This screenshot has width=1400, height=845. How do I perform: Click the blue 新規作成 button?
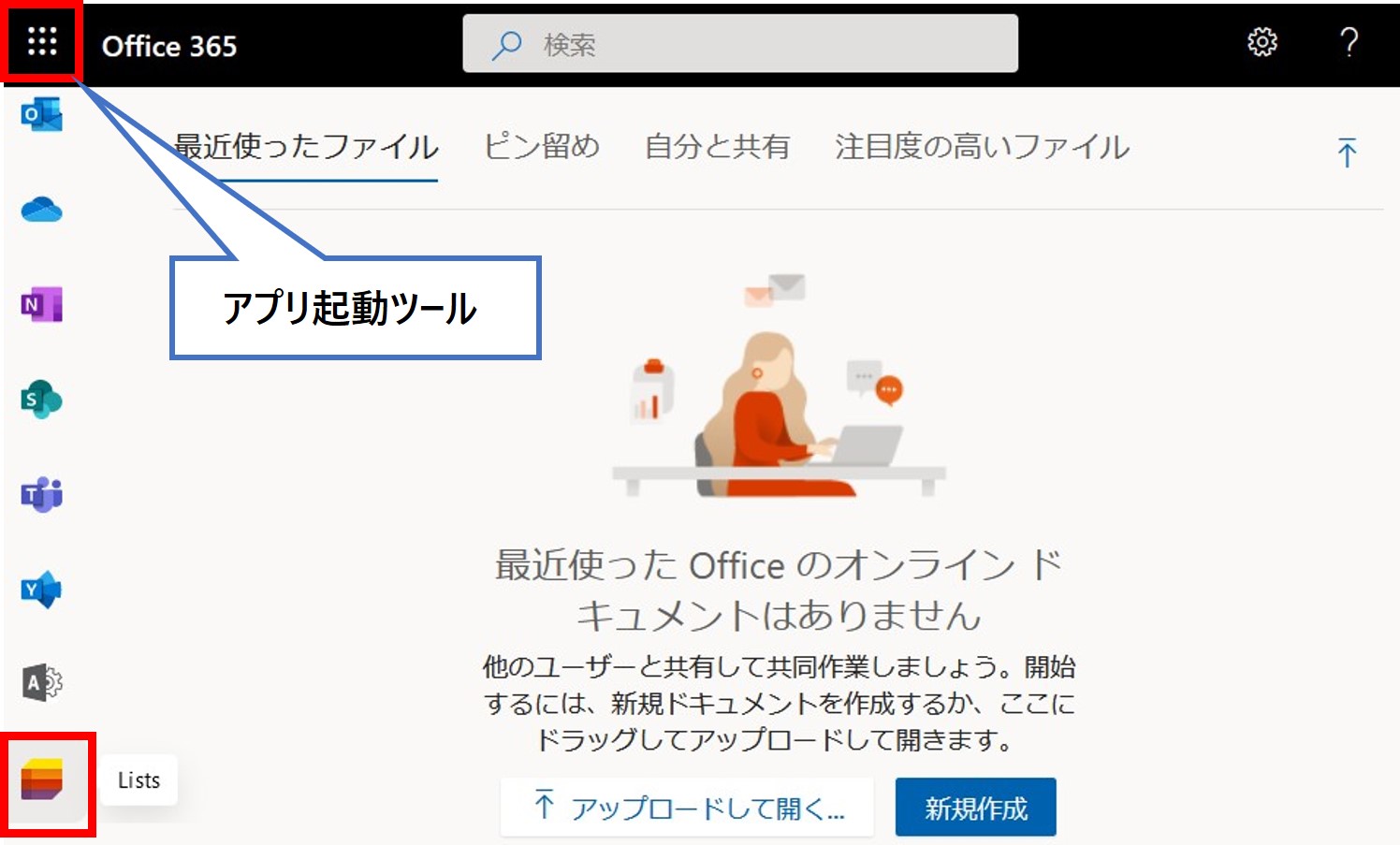tap(975, 808)
